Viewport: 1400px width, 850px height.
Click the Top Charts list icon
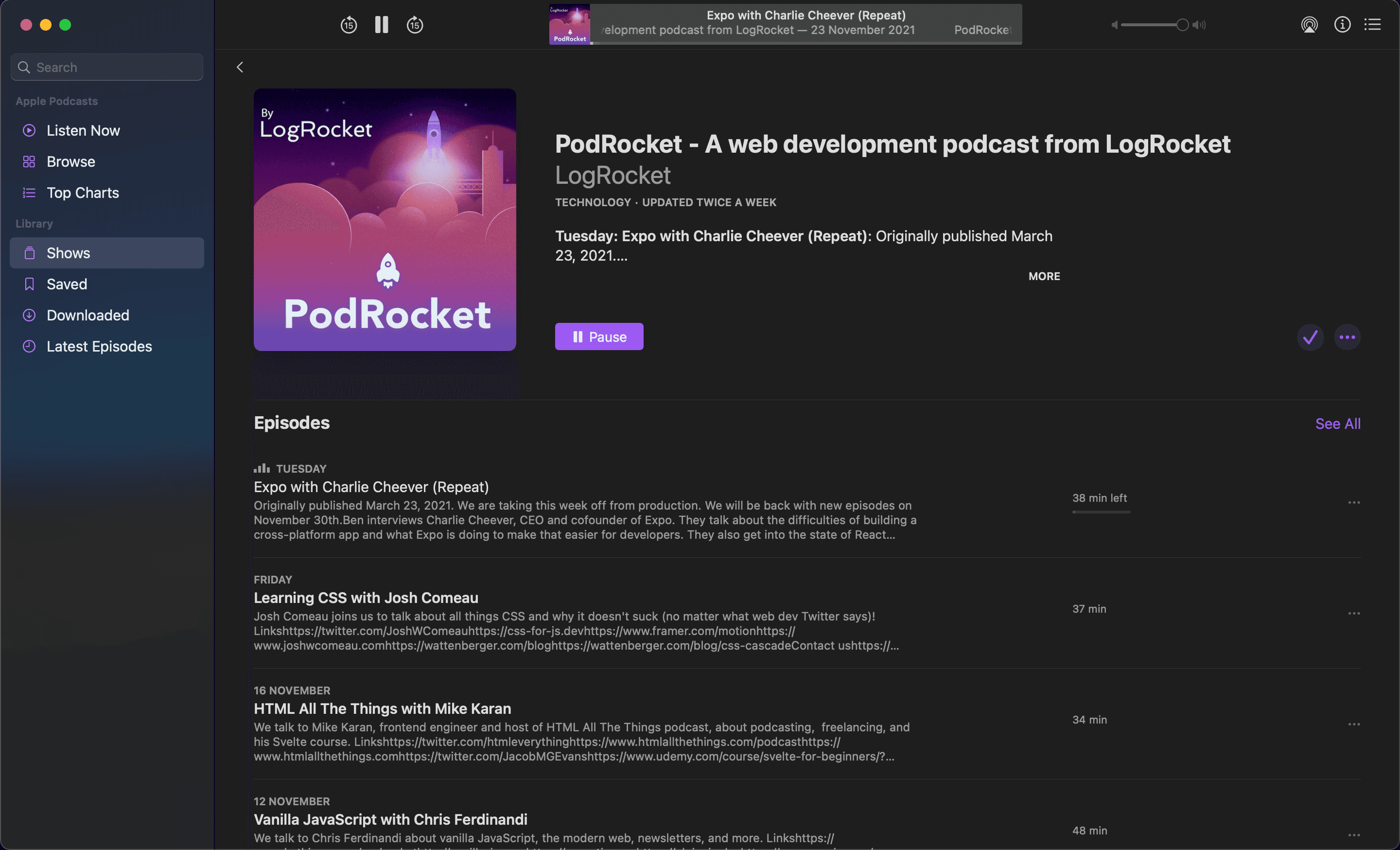pos(29,193)
